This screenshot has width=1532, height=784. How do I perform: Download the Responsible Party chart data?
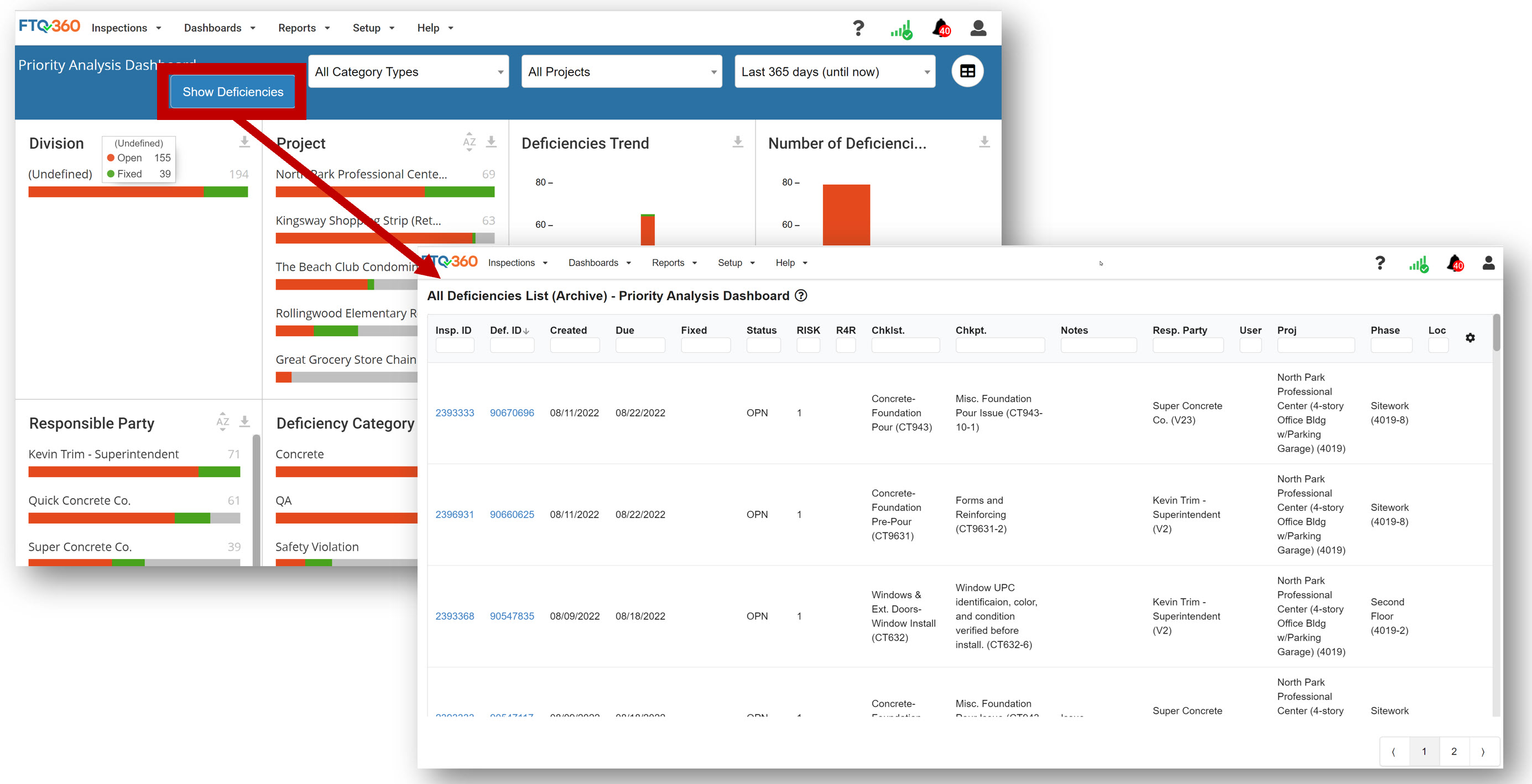pyautogui.click(x=244, y=421)
